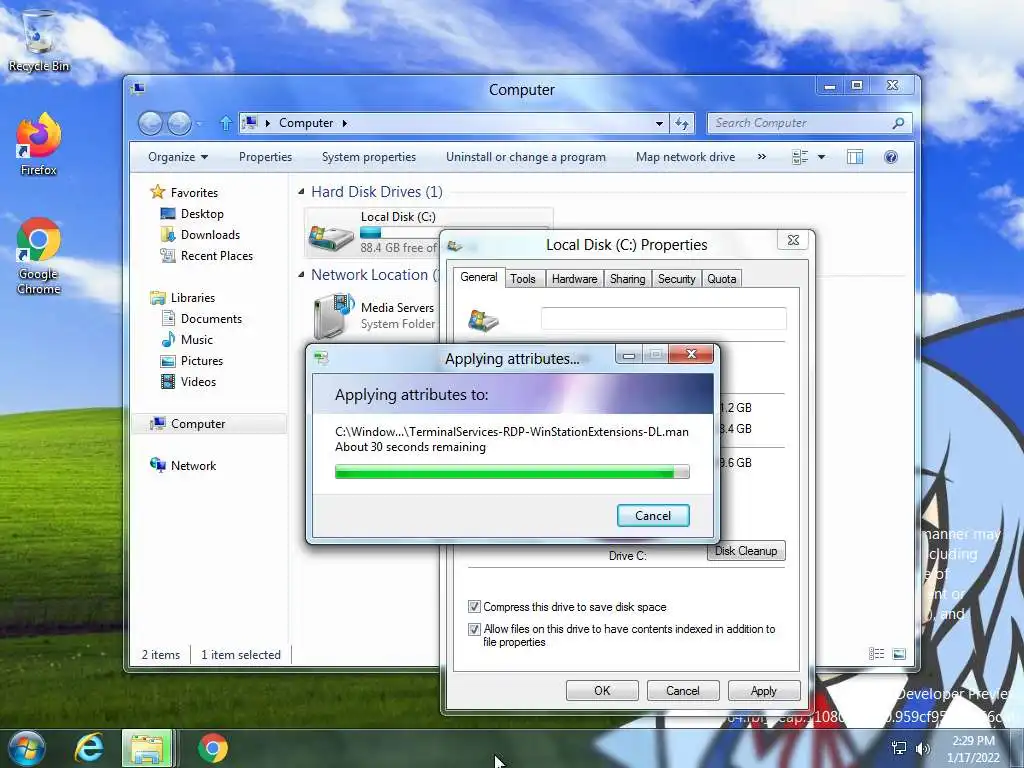Select Libraries in the navigation pane
This screenshot has width=1024, height=768.
182,298
